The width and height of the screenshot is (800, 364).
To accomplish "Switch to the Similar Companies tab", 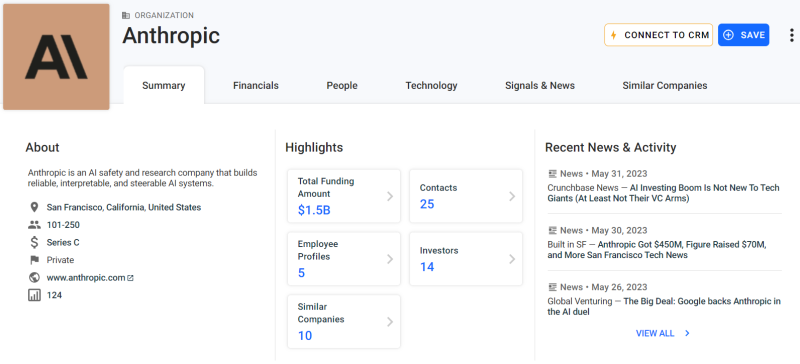I will [664, 86].
